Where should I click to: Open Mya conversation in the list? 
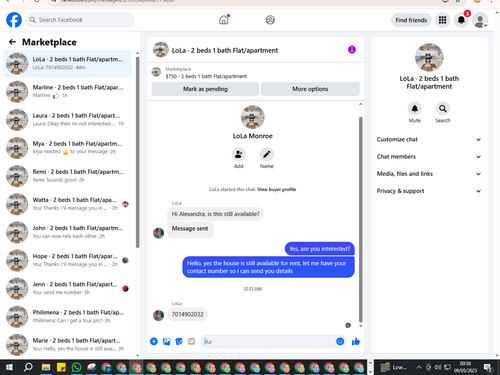(67, 148)
